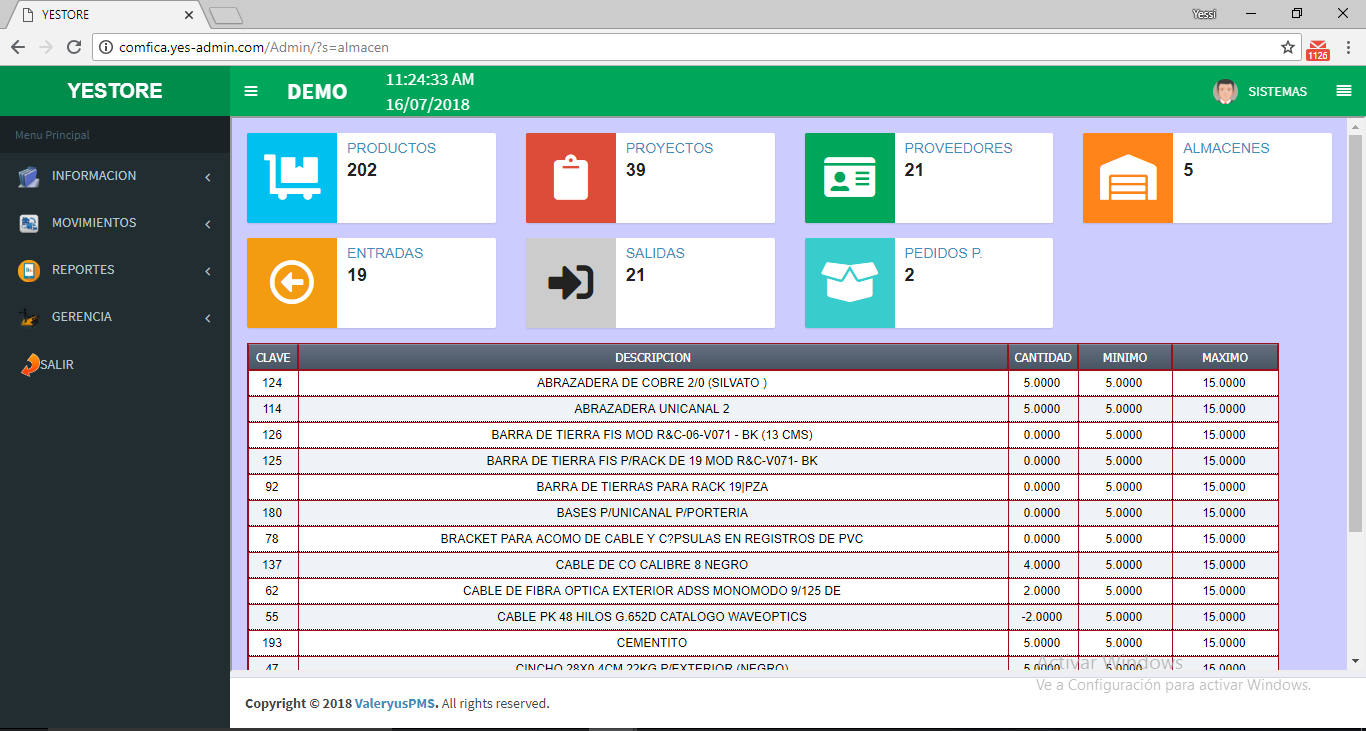Click the Gmail extension icon in browser
The image size is (1366, 731).
point(1318,48)
